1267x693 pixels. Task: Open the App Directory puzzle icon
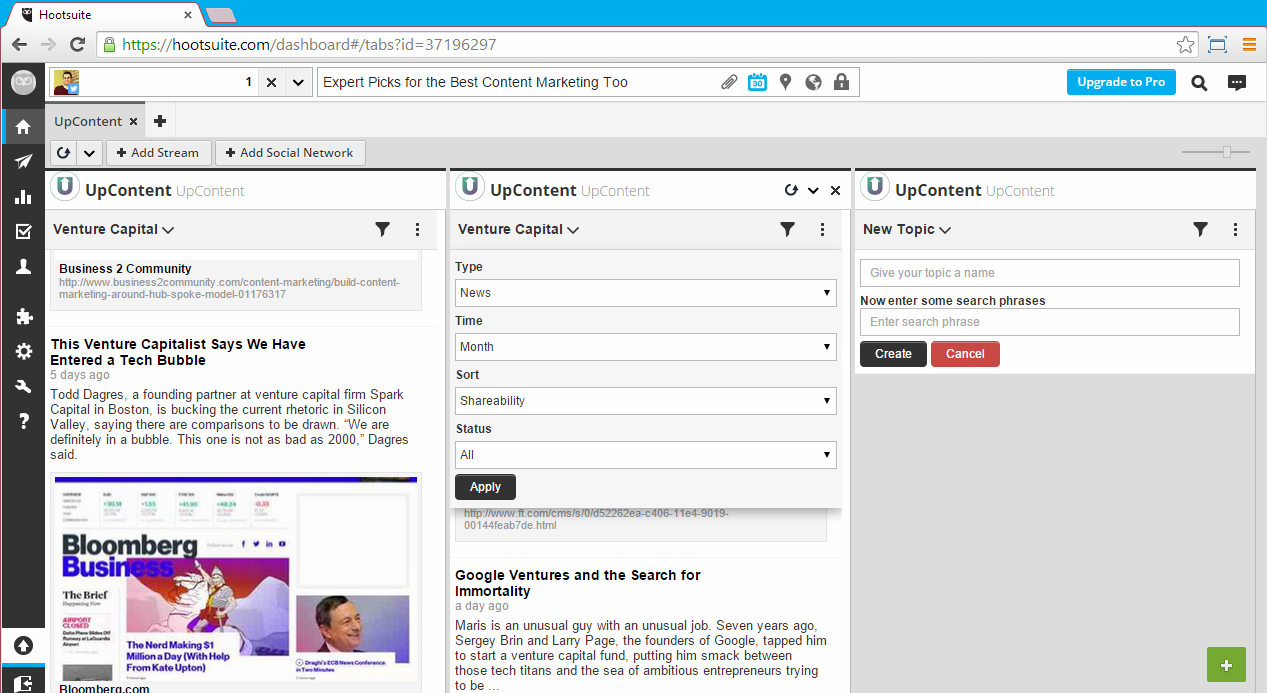[x=23, y=317]
